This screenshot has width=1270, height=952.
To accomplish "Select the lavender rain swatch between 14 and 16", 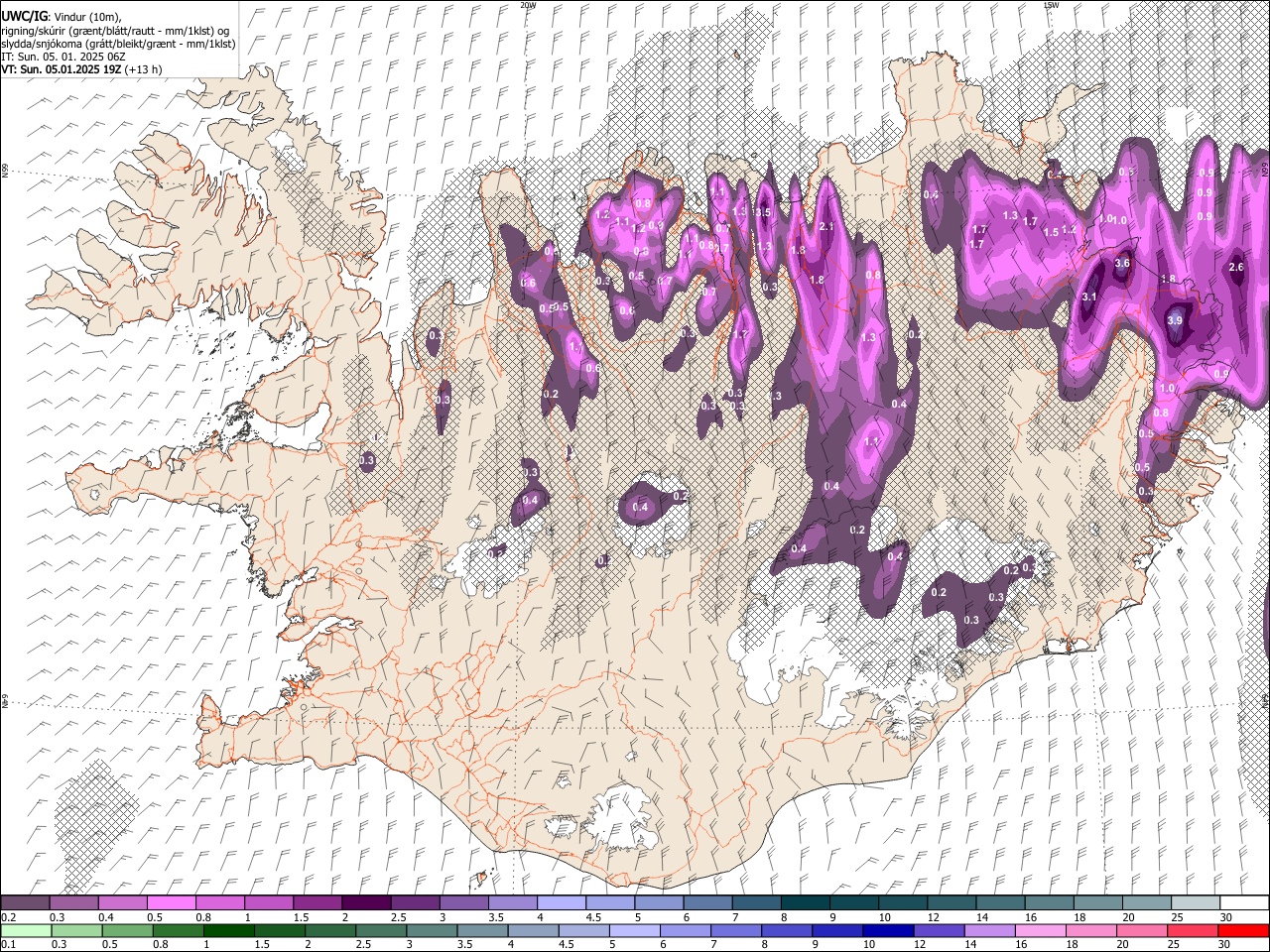I will (x=990, y=931).
